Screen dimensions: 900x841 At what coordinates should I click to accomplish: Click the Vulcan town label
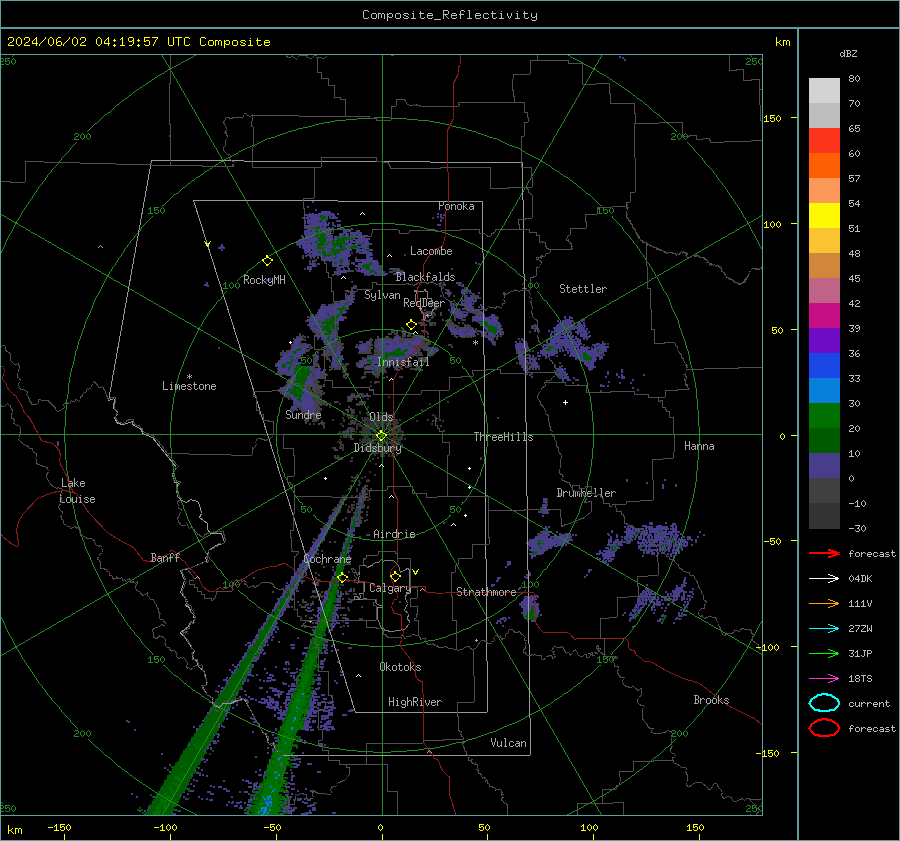click(x=508, y=743)
